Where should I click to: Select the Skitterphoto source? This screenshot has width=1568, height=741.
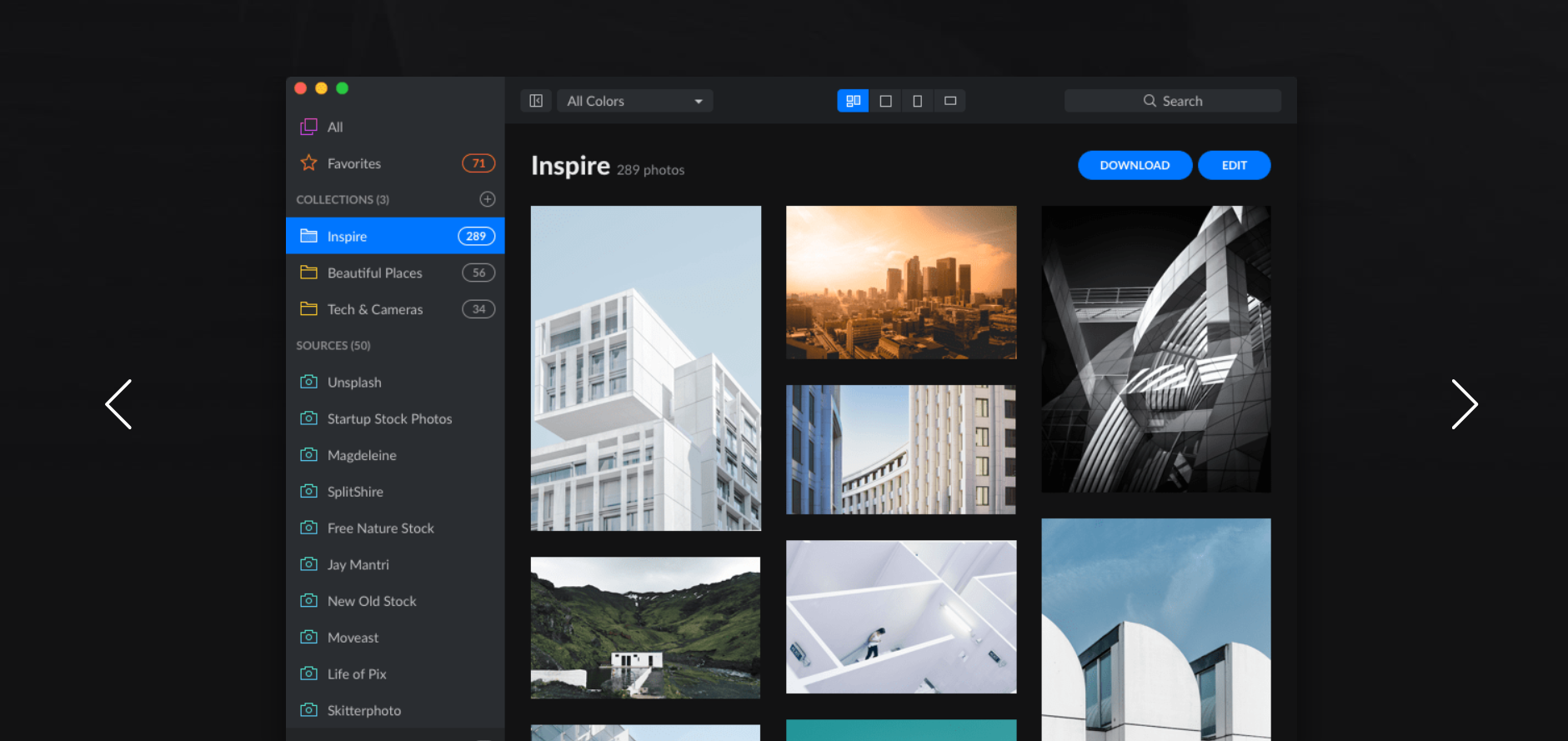click(395, 710)
